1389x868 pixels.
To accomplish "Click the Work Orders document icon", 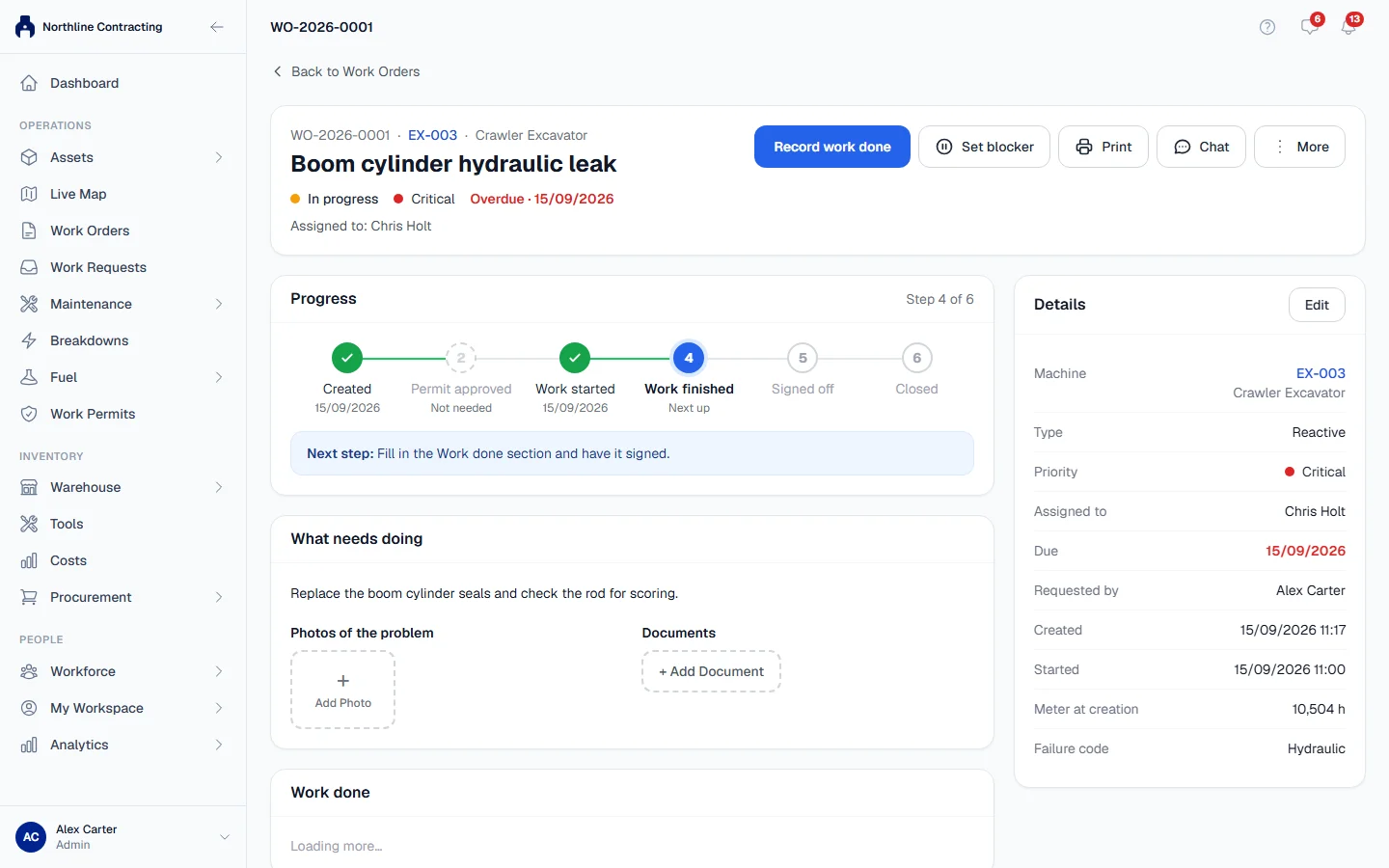I will tap(29, 231).
